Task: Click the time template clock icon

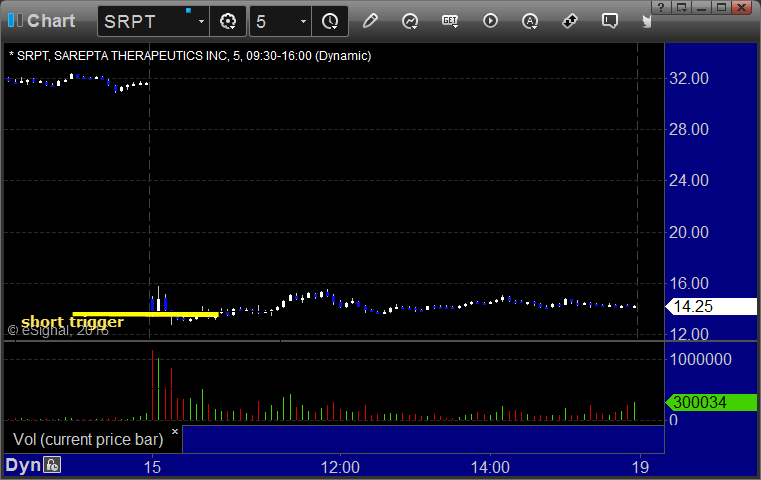Action: pyautogui.click(x=330, y=21)
